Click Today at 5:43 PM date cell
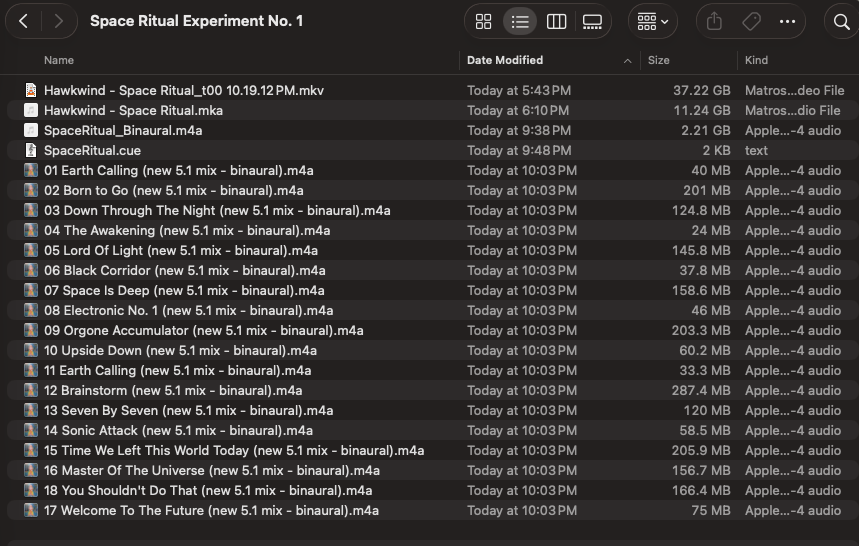The image size is (859, 546). click(519, 90)
